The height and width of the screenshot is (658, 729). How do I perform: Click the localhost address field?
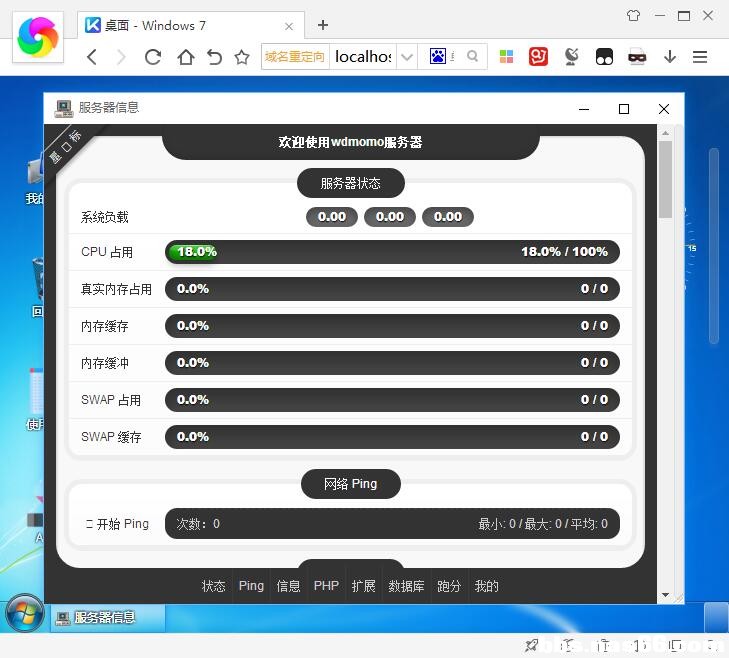click(363, 57)
